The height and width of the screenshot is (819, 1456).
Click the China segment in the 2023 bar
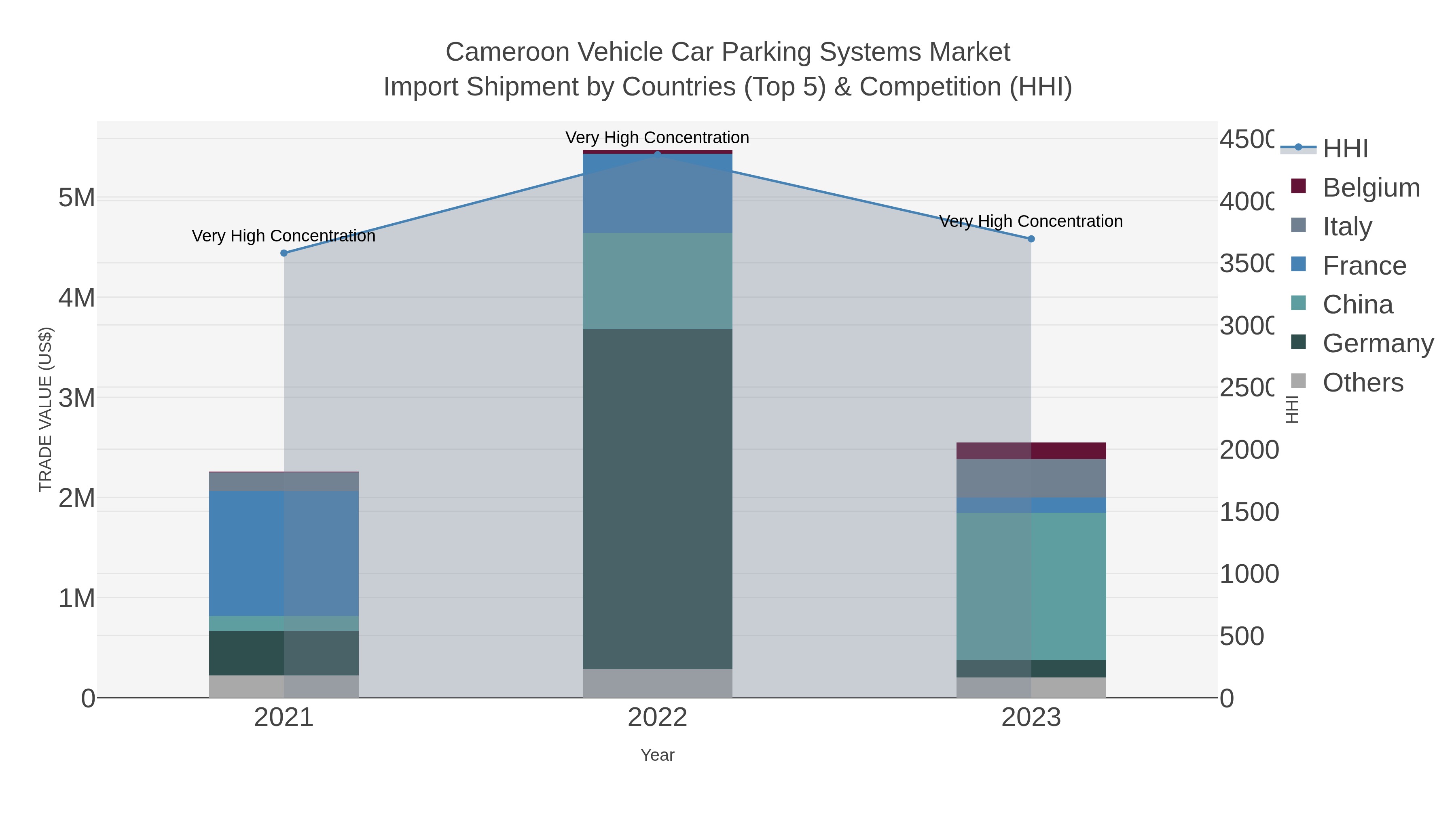click(1031, 587)
